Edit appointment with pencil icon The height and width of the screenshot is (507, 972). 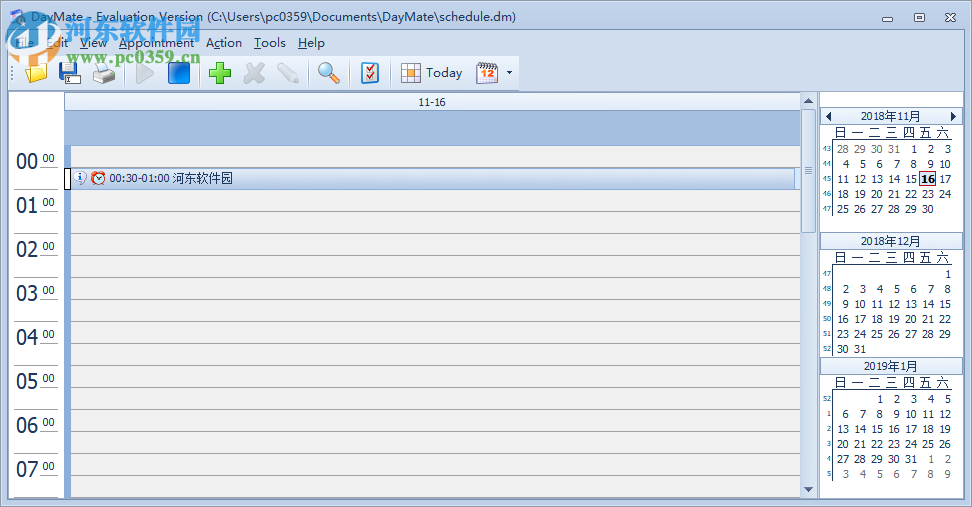click(x=288, y=73)
